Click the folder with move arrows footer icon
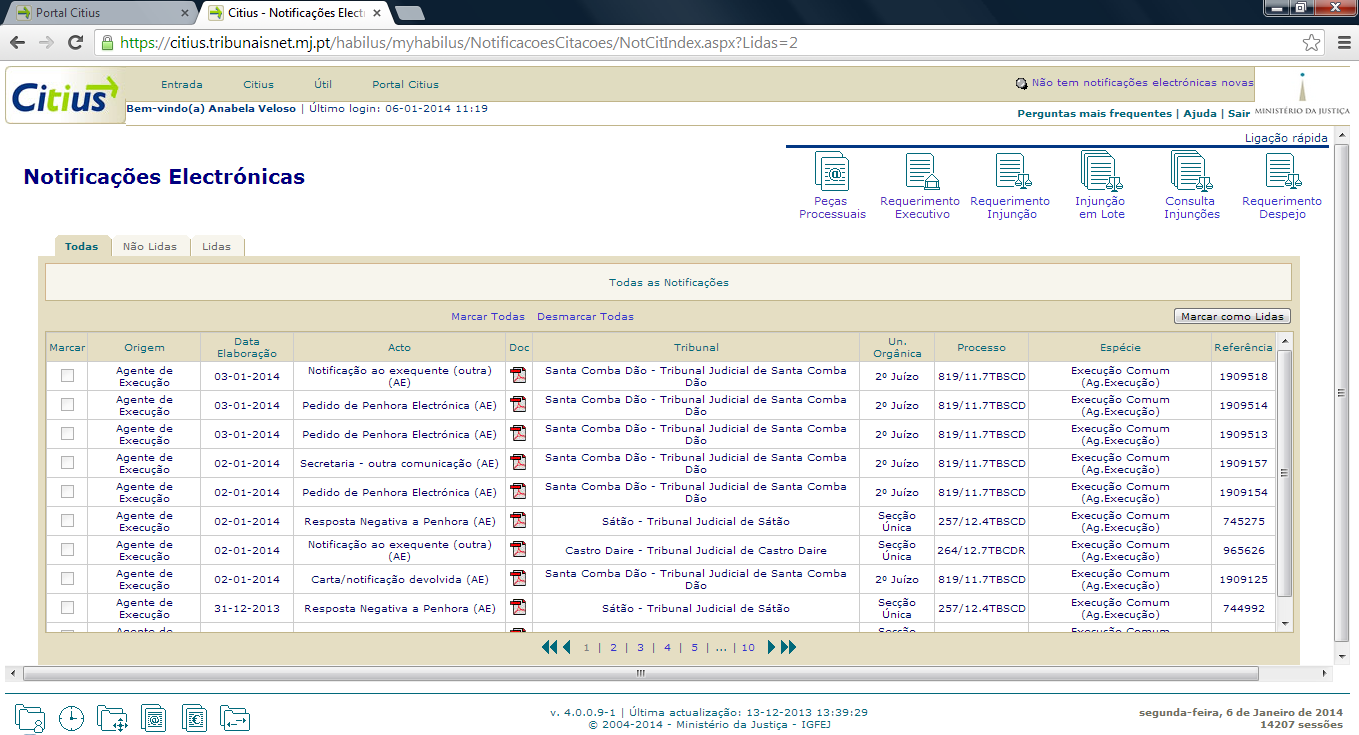This screenshot has width=1359, height=735. [x=112, y=718]
